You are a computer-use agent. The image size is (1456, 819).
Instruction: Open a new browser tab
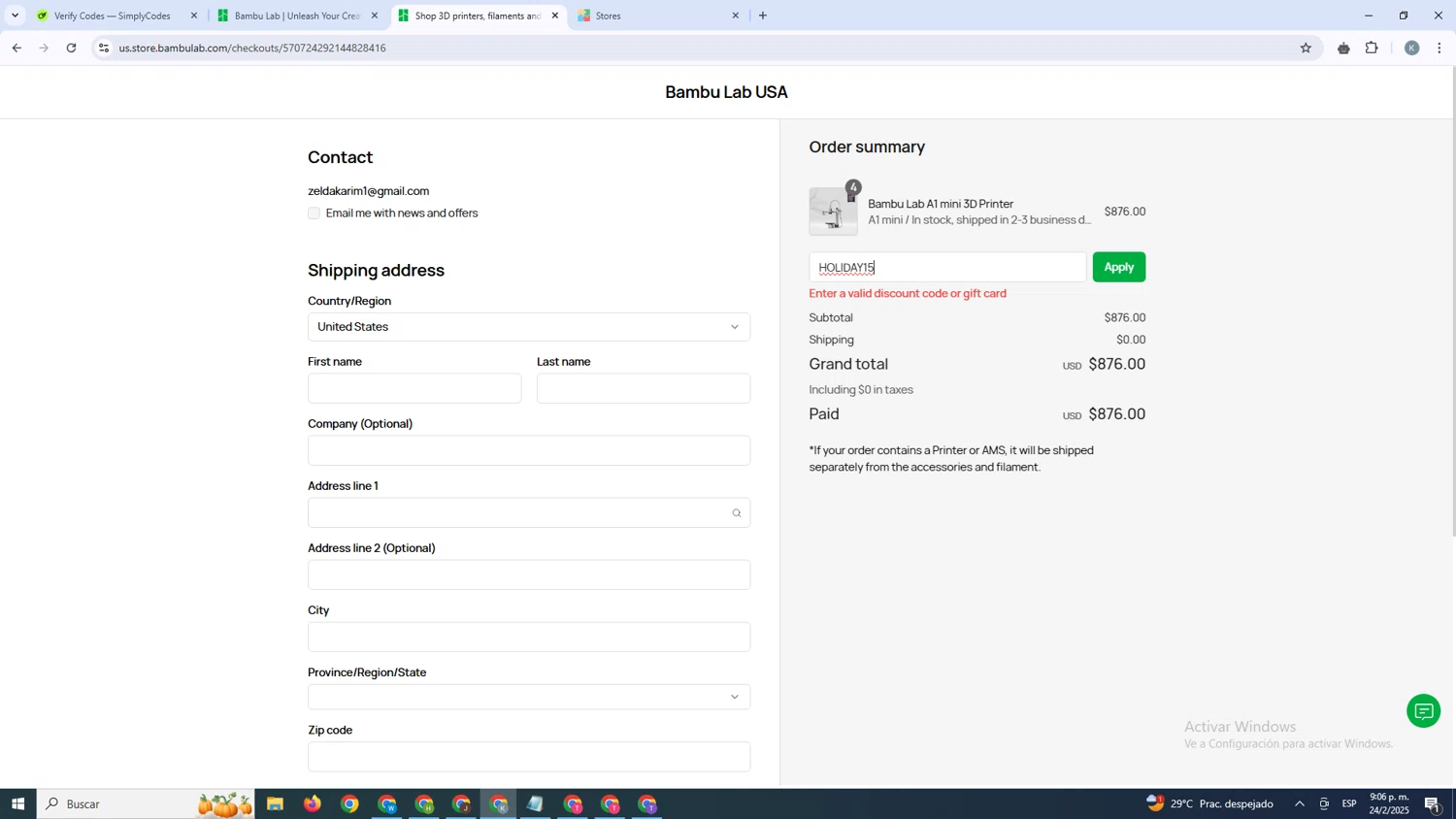763,16
